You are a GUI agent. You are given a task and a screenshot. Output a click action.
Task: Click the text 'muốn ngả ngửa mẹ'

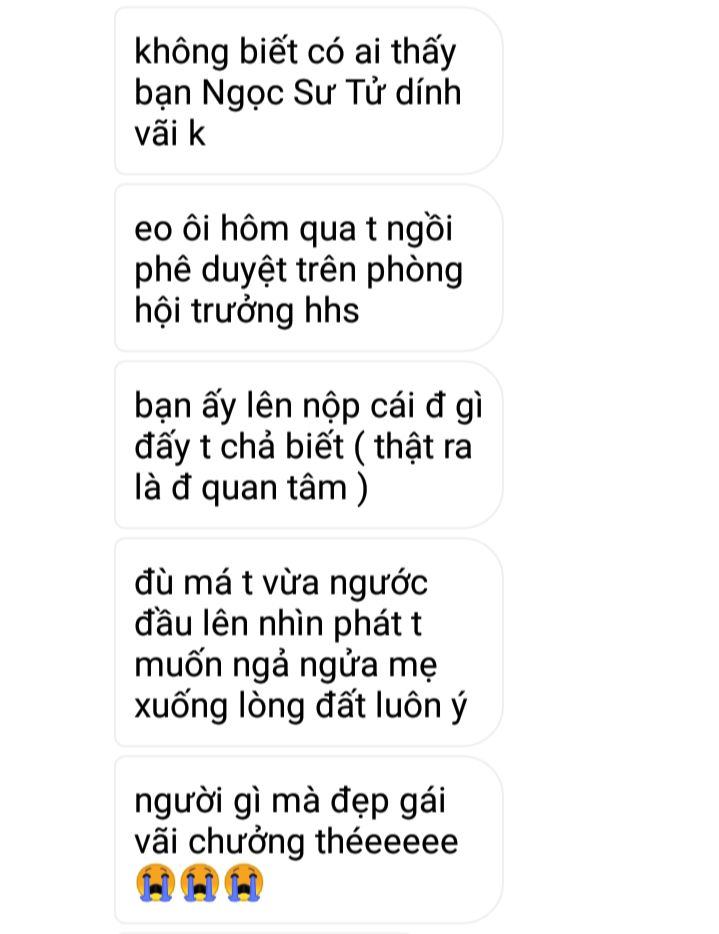[x=286, y=665]
